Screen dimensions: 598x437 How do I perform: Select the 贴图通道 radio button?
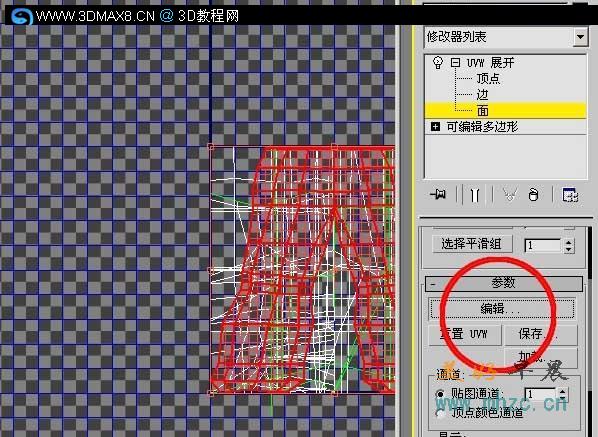pyautogui.click(x=441, y=394)
